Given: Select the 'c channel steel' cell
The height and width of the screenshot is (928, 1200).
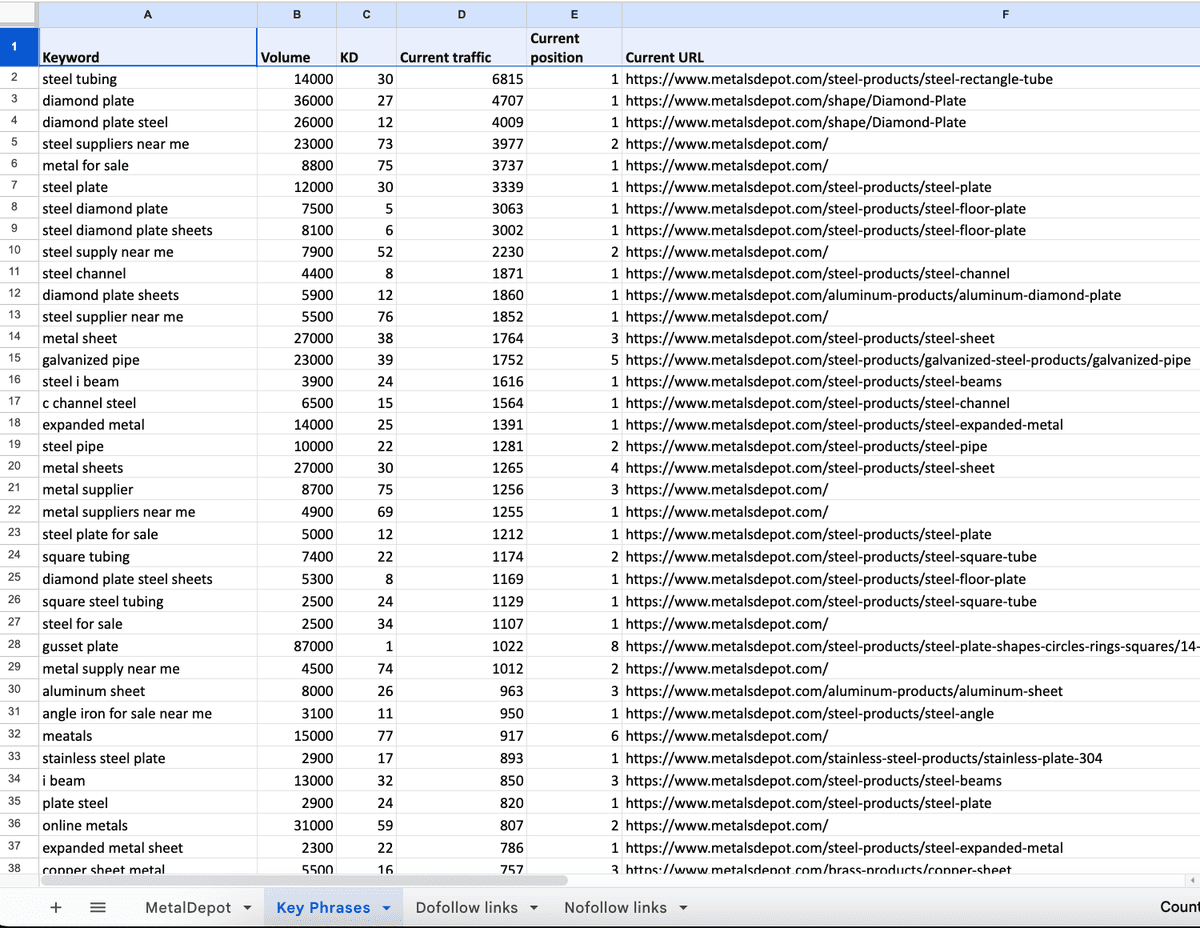Looking at the screenshot, I should 148,403.
